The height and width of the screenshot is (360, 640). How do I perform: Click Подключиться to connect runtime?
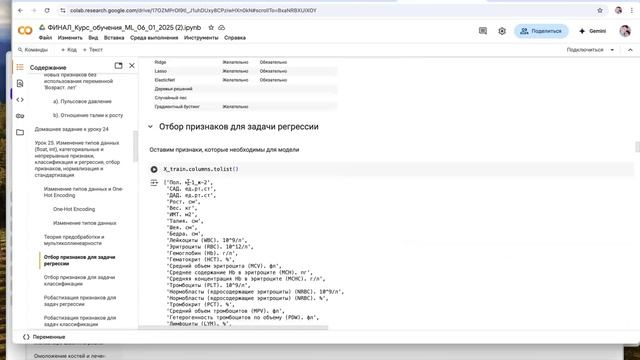click(585, 50)
